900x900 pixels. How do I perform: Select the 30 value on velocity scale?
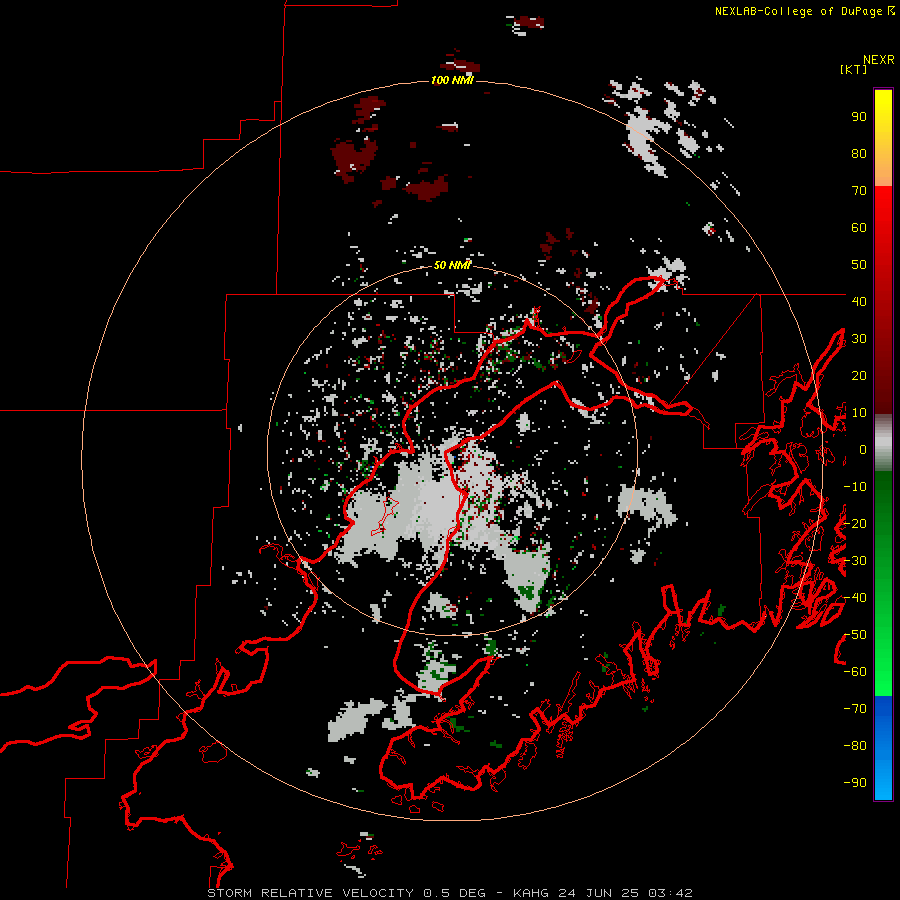(x=859, y=339)
